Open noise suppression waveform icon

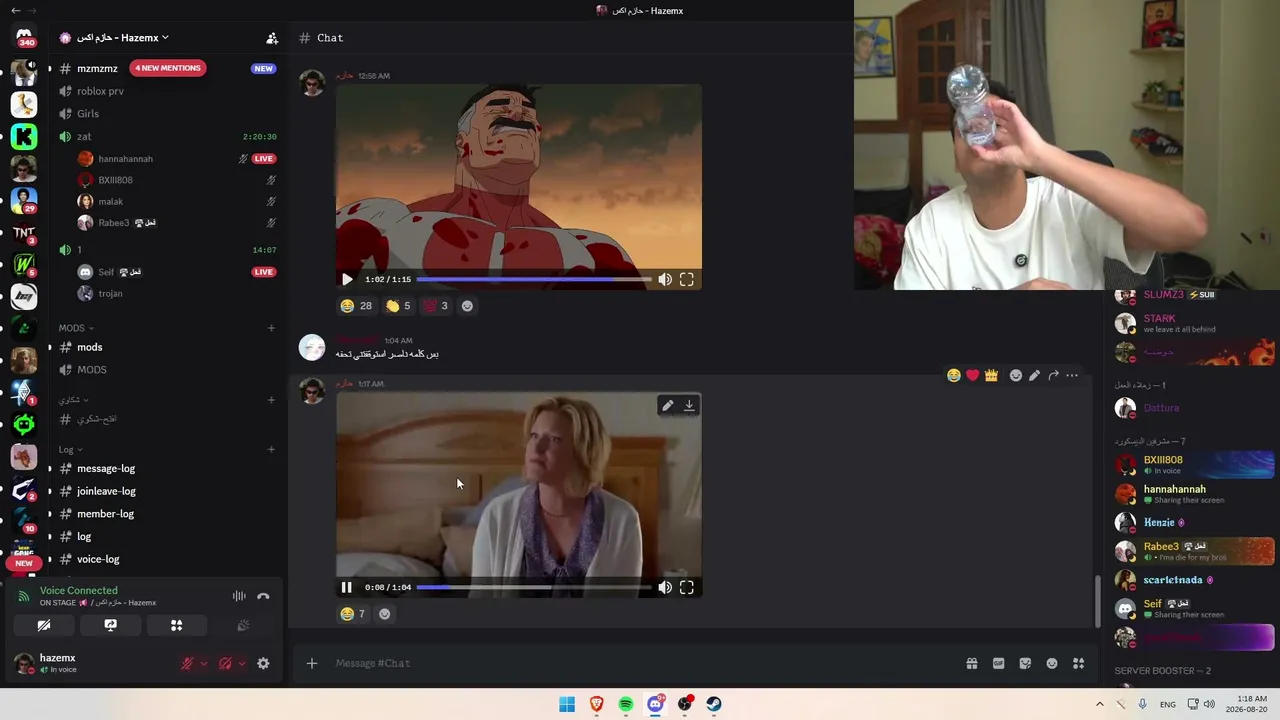239,596
